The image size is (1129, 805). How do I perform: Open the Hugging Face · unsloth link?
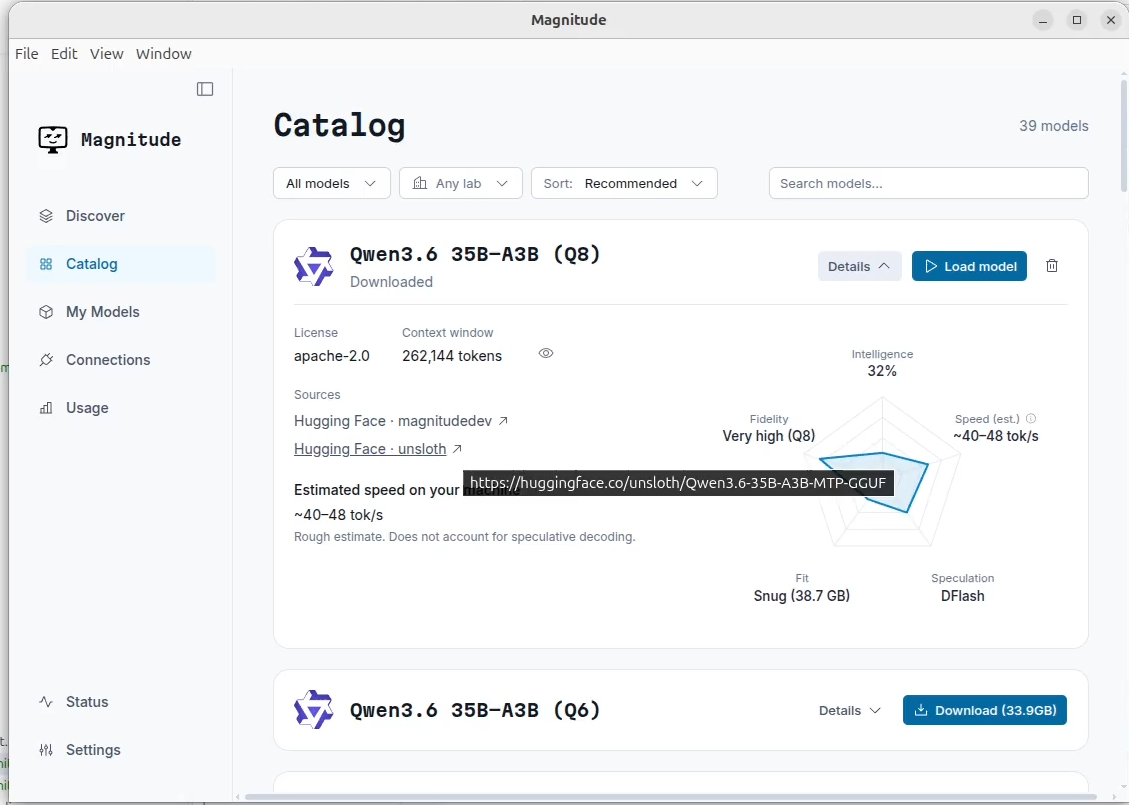pyautogui.click(x=378, y=449)
